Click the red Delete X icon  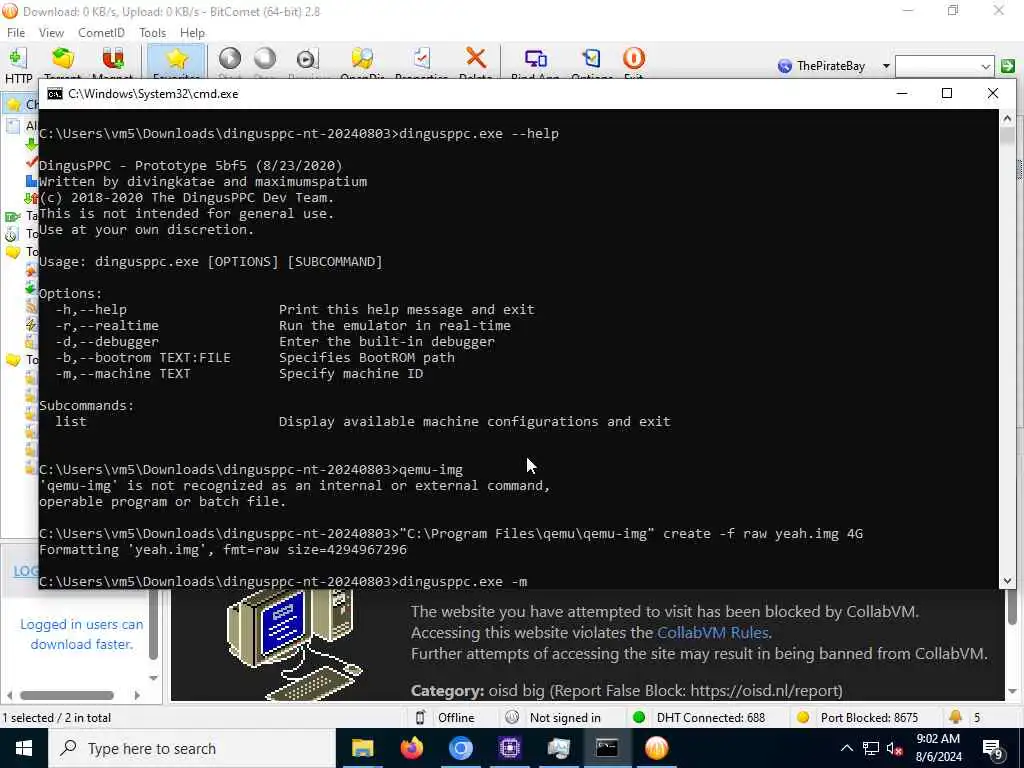(476, 59)
